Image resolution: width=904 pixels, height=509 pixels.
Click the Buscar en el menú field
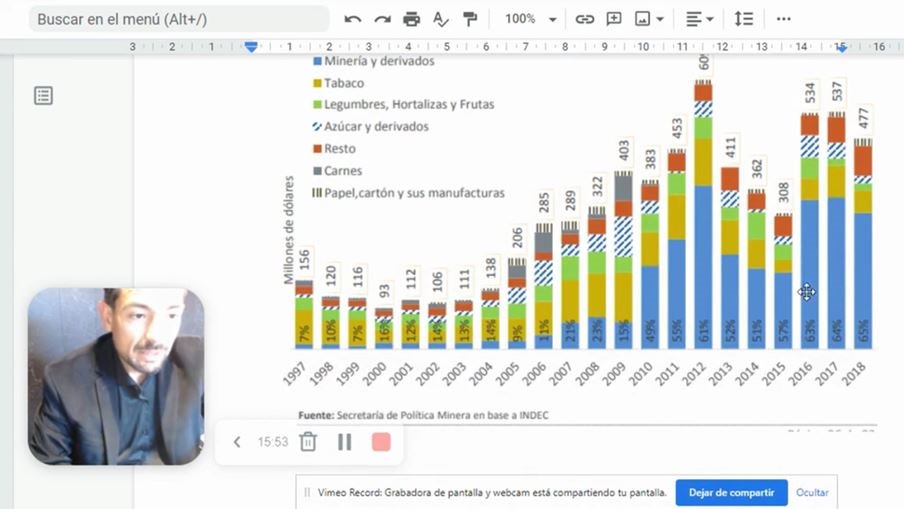178,19
